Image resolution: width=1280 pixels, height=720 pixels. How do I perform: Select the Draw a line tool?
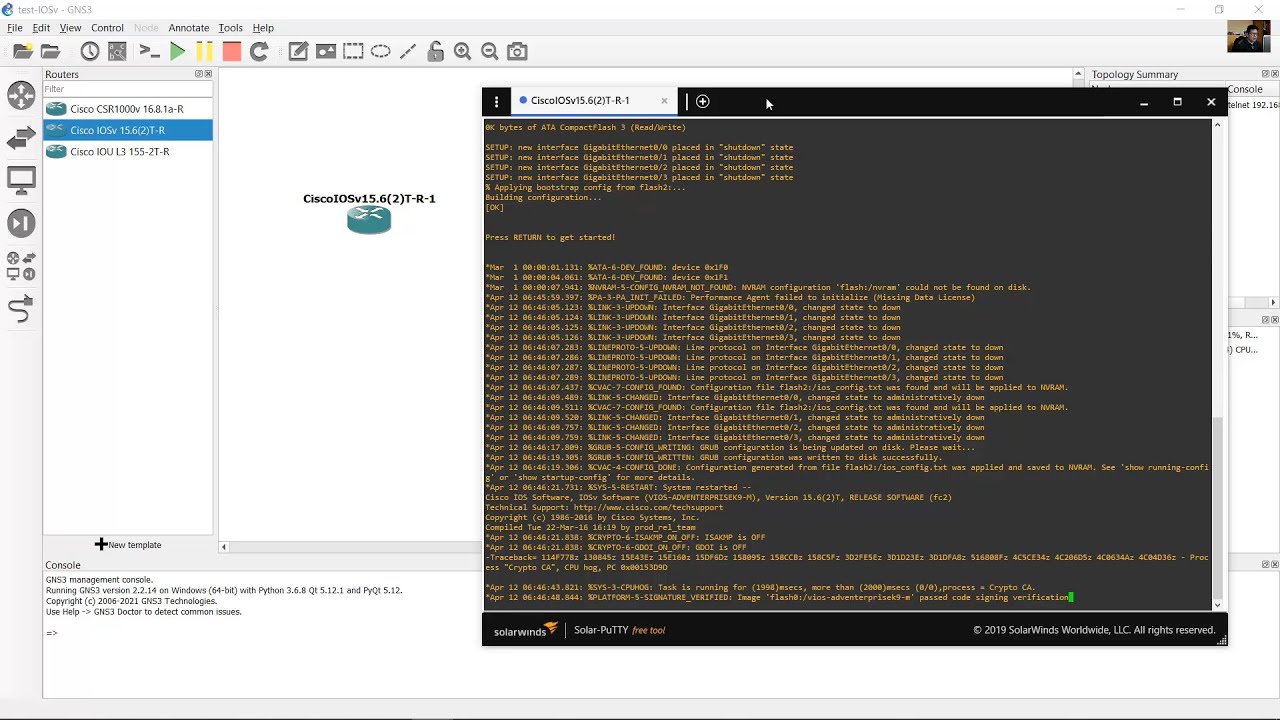click(408, 51)
